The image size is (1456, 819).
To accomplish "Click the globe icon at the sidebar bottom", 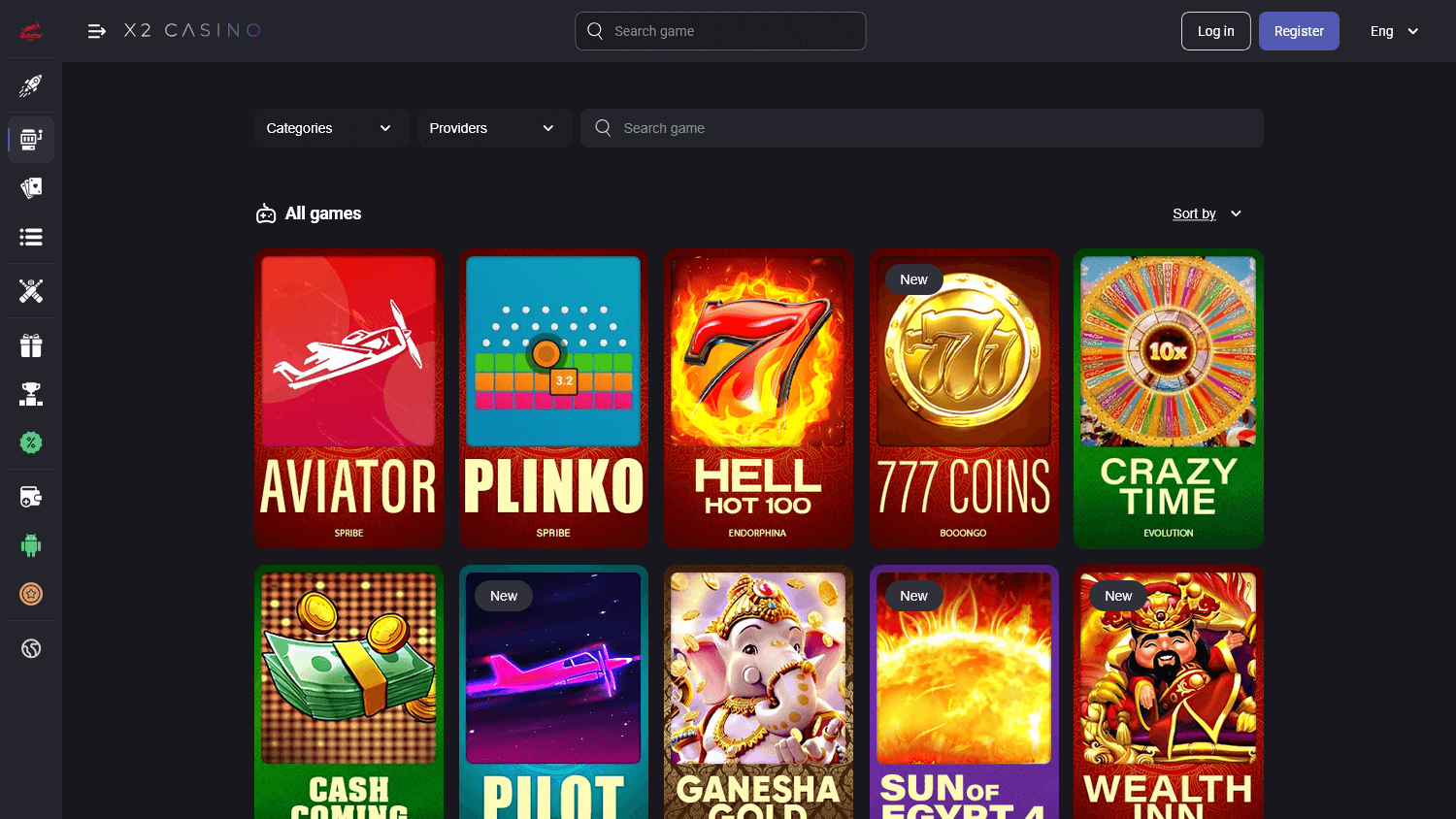I will pyautogui.click(x=31, y=648).
